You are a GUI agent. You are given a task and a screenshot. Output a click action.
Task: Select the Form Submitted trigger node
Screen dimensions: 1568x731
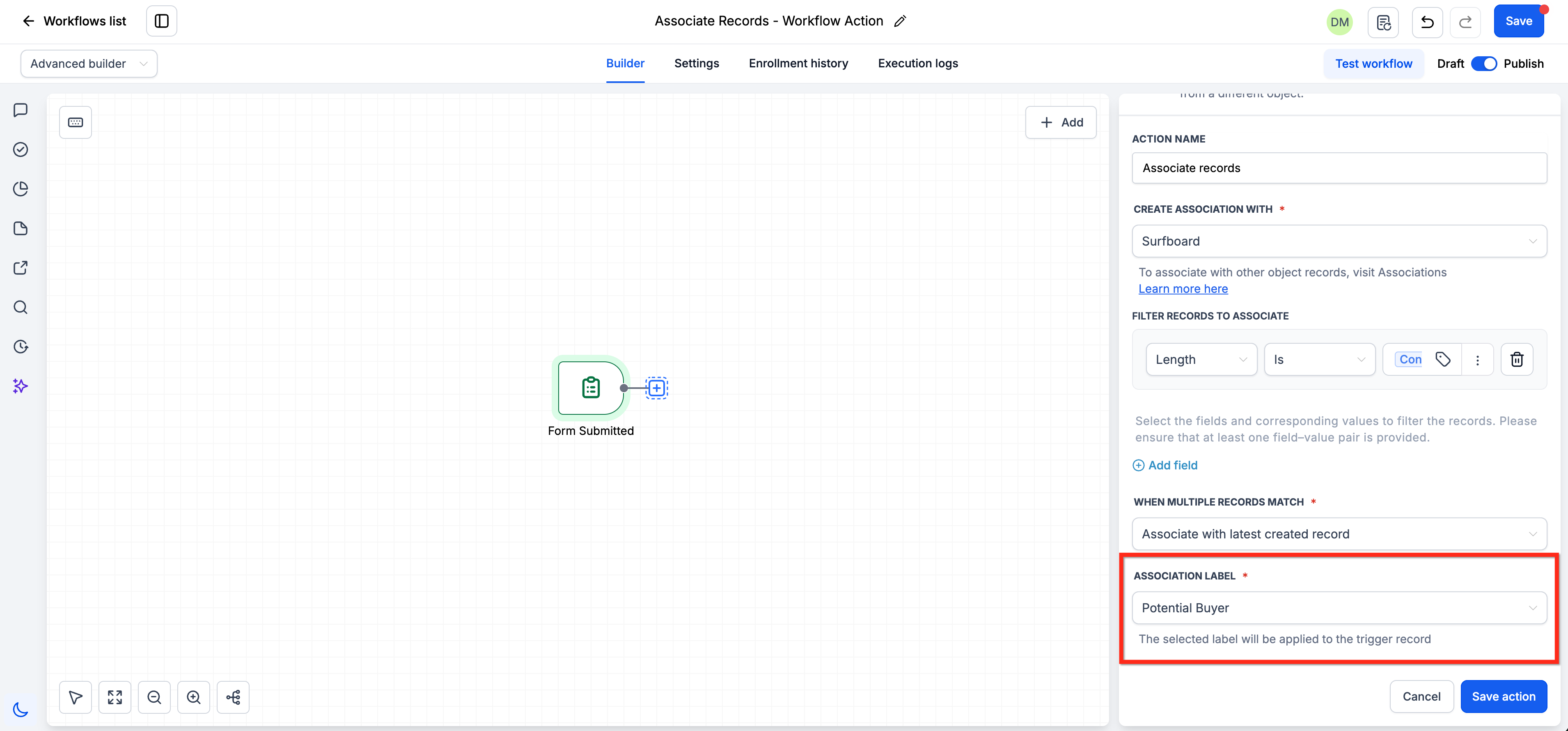coord(590,388)
